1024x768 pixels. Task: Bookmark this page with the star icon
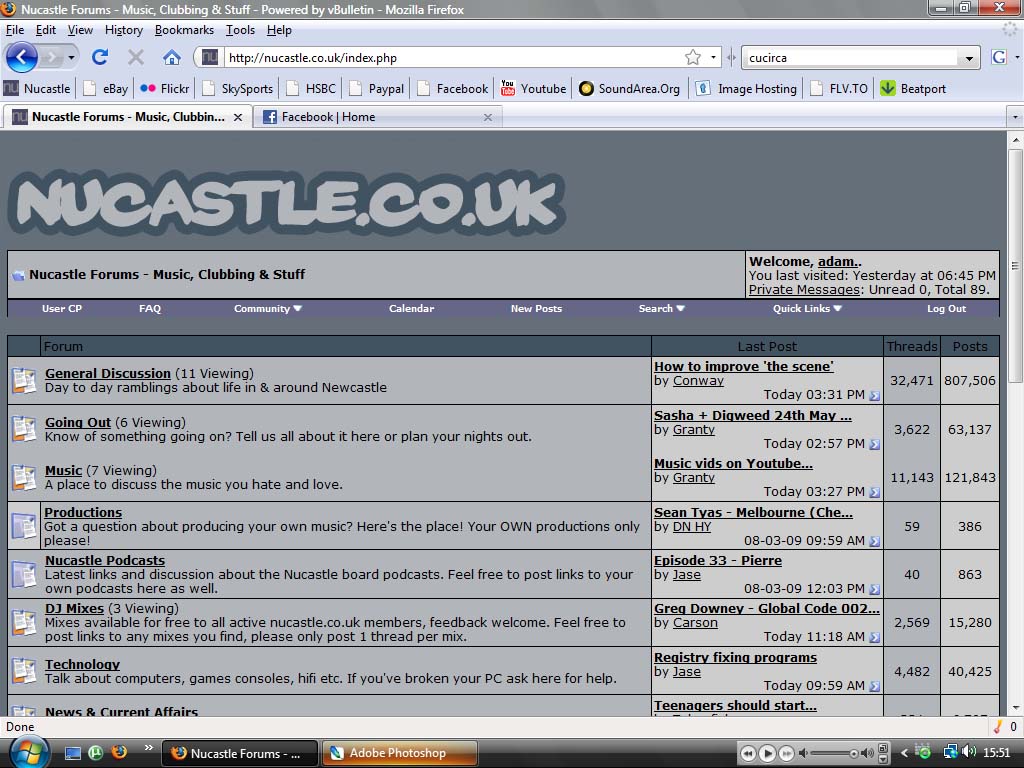(x=692, y=57)
